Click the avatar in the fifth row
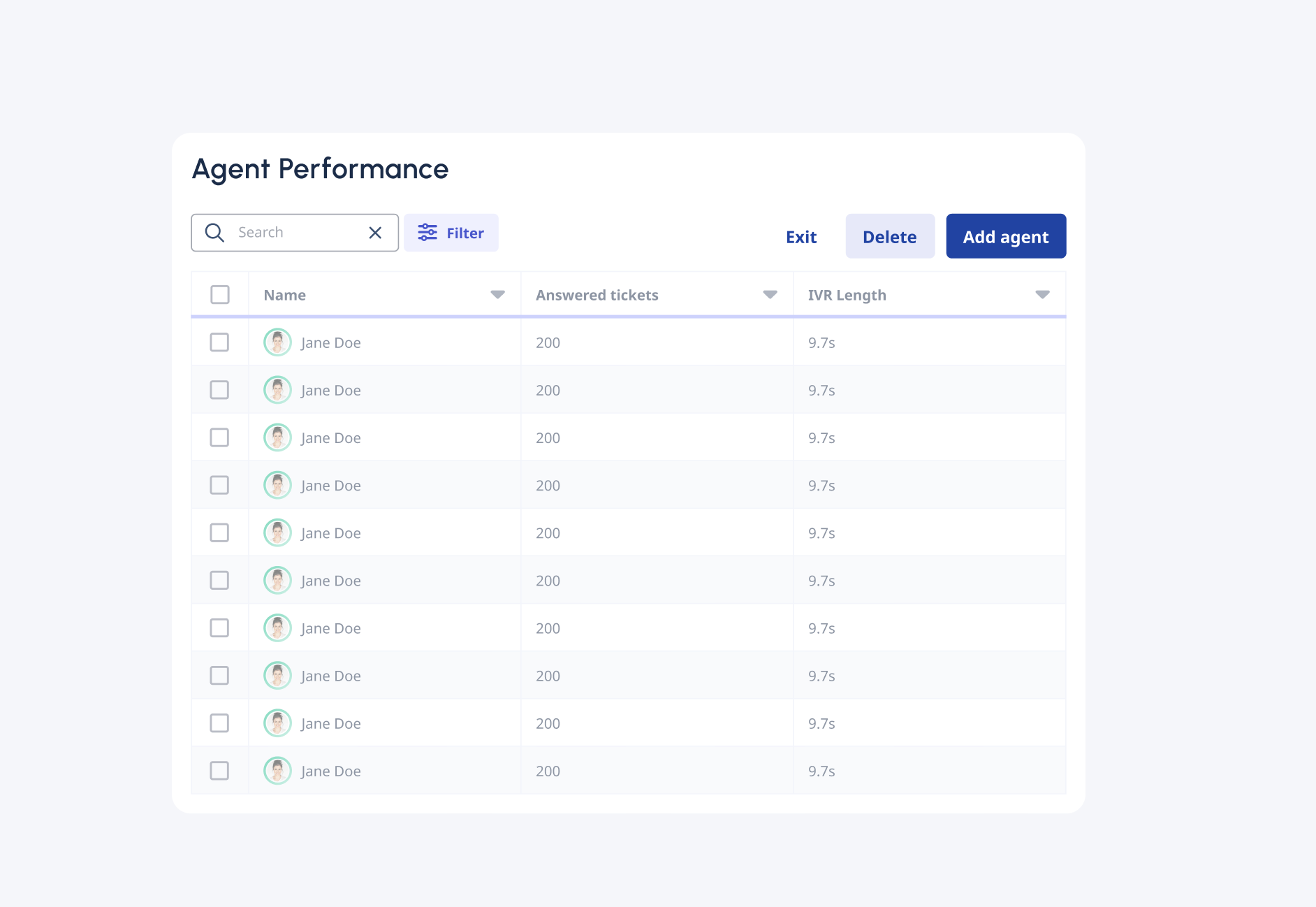This screenshot has height=907, width=1316. [x=277, y=532]
